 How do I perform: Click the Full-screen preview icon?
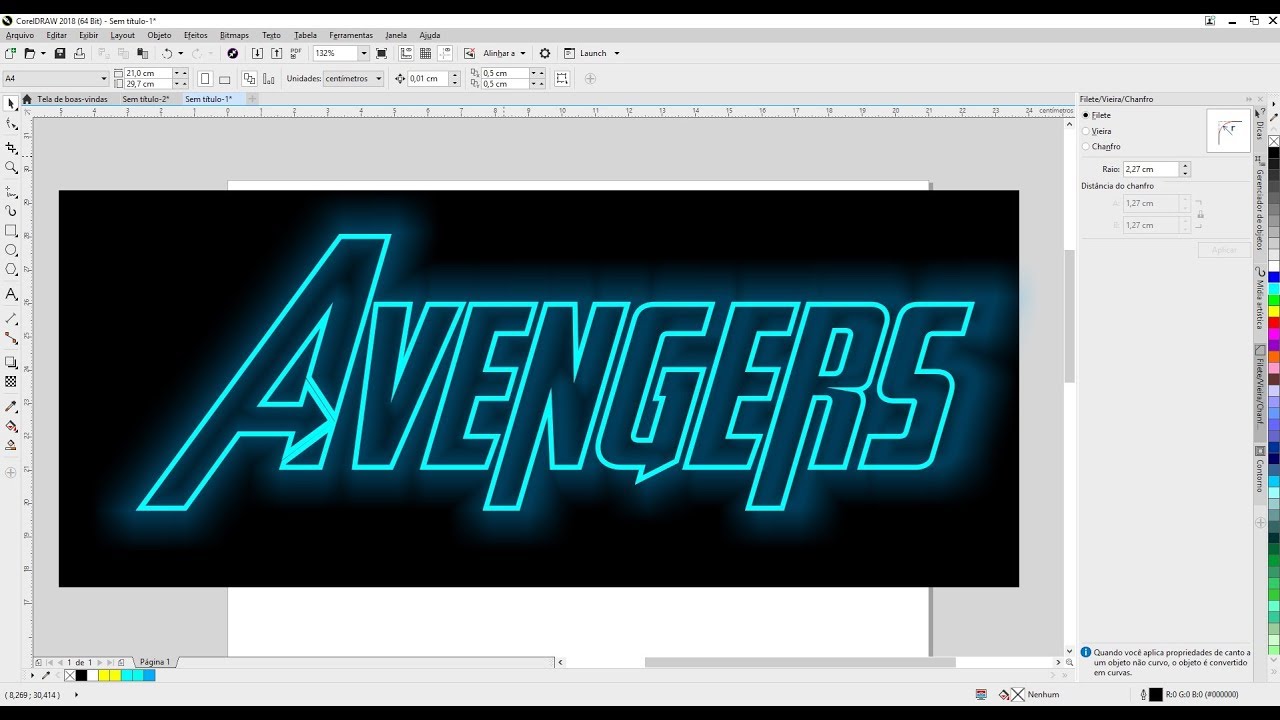coord(381,53)
